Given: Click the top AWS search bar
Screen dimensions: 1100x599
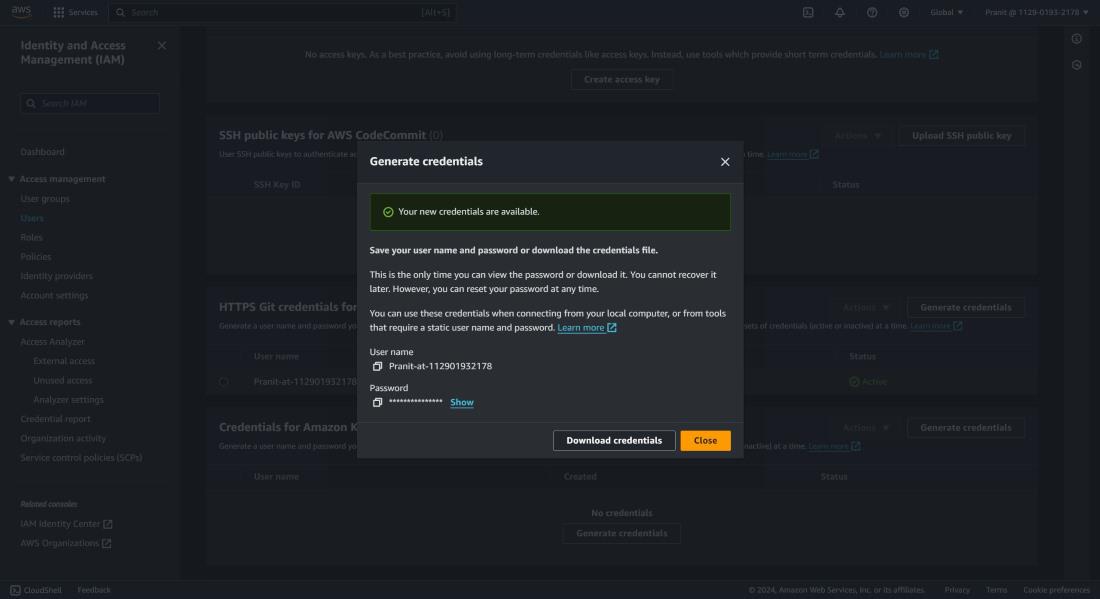Looking at the screenshot, I should (x=282, y=12).
